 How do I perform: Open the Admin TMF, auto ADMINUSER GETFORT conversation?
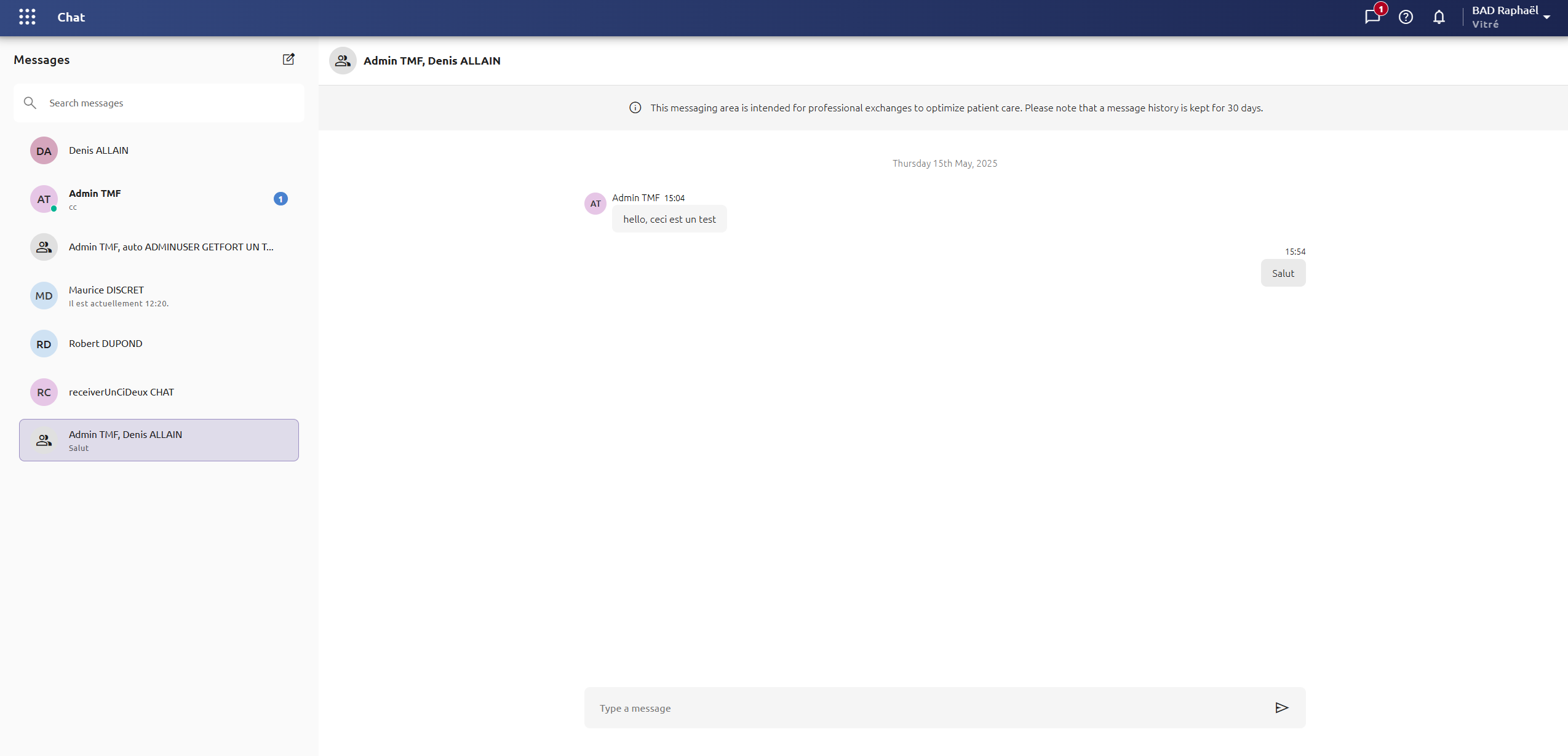pyautogui.click(x=159, y=247)
